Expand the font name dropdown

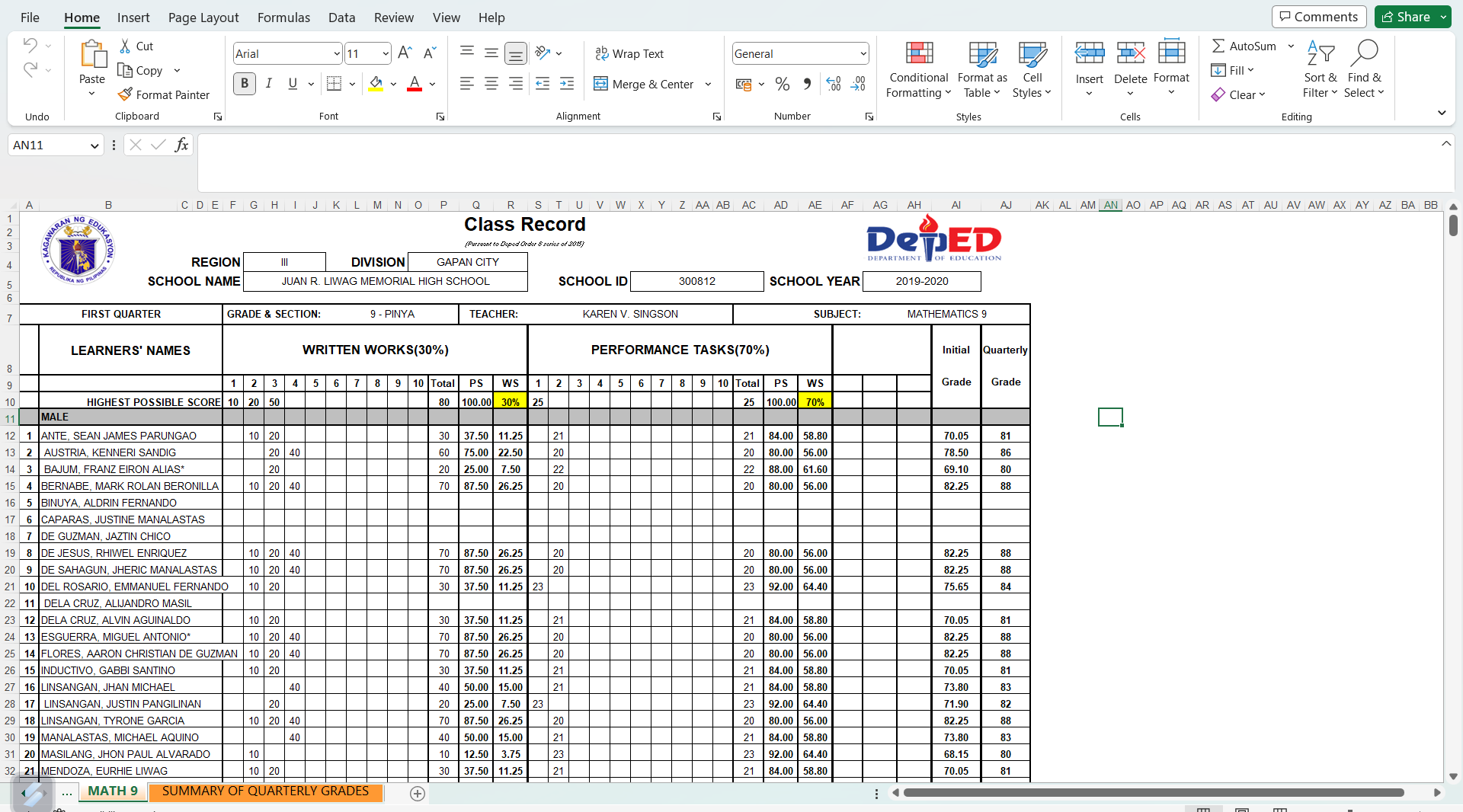tap(336, 53)
